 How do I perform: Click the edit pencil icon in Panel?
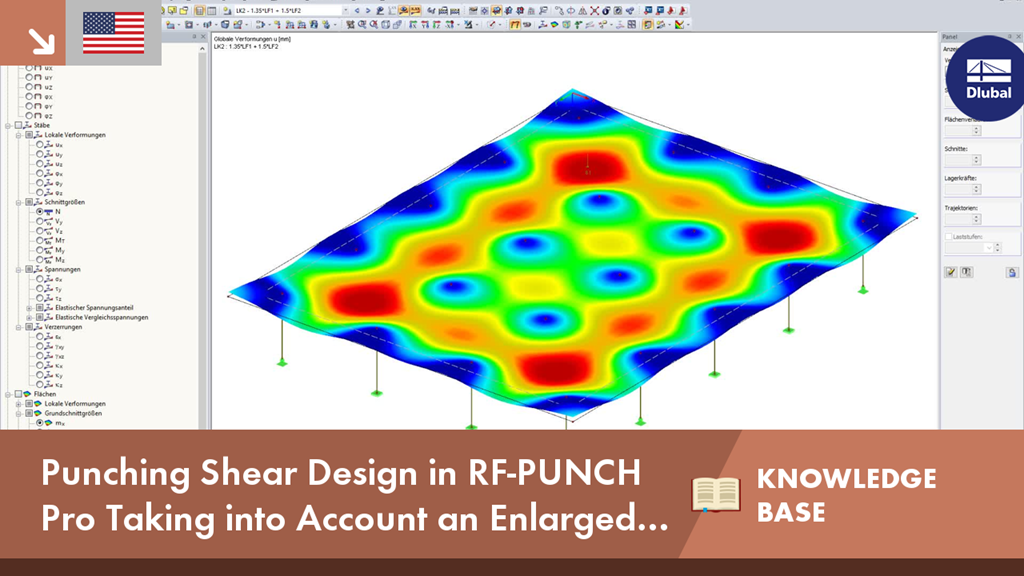coord(951,272)
